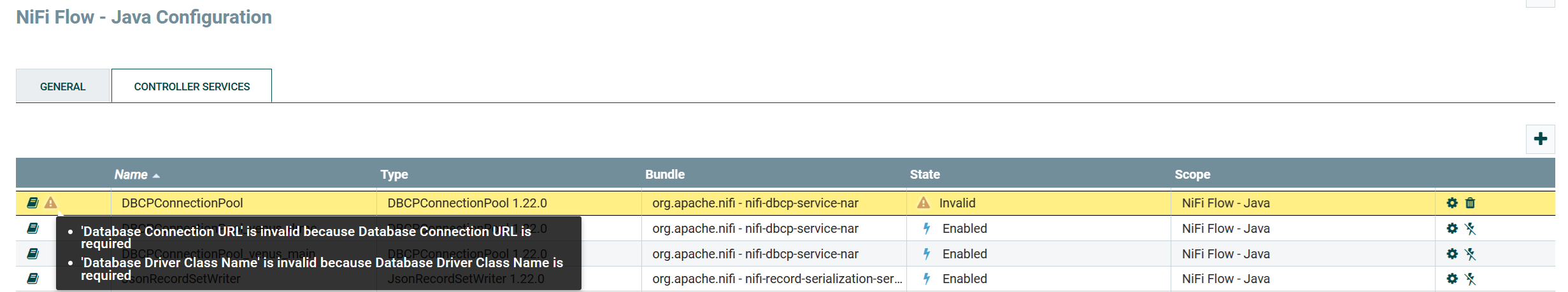Open usage book icon for JsonRecordSetWriter
Screen dimensions: 1568x292
point(32,279)
